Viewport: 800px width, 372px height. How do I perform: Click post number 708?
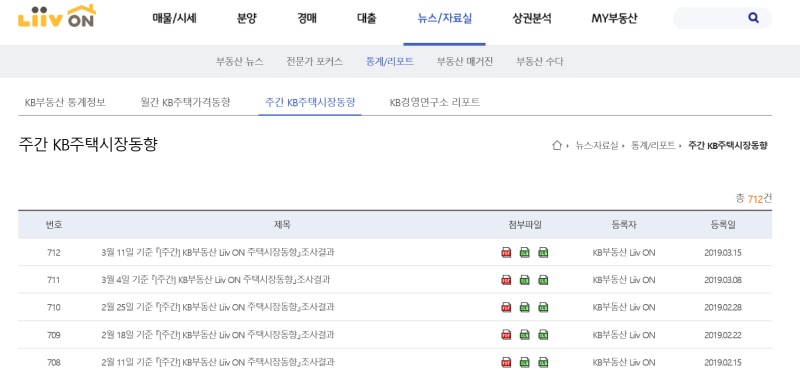54,363
